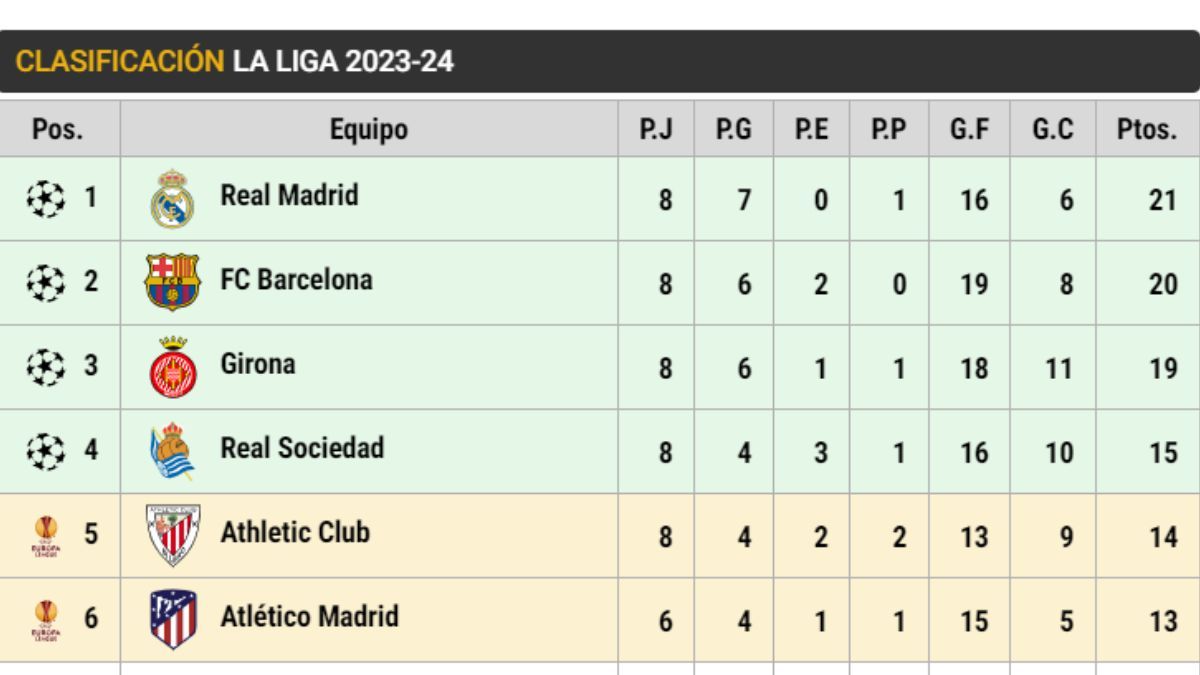Click Champions League icon beside position 3
The width and height of the screenshot is (1200, 675).
coord(45,367)
